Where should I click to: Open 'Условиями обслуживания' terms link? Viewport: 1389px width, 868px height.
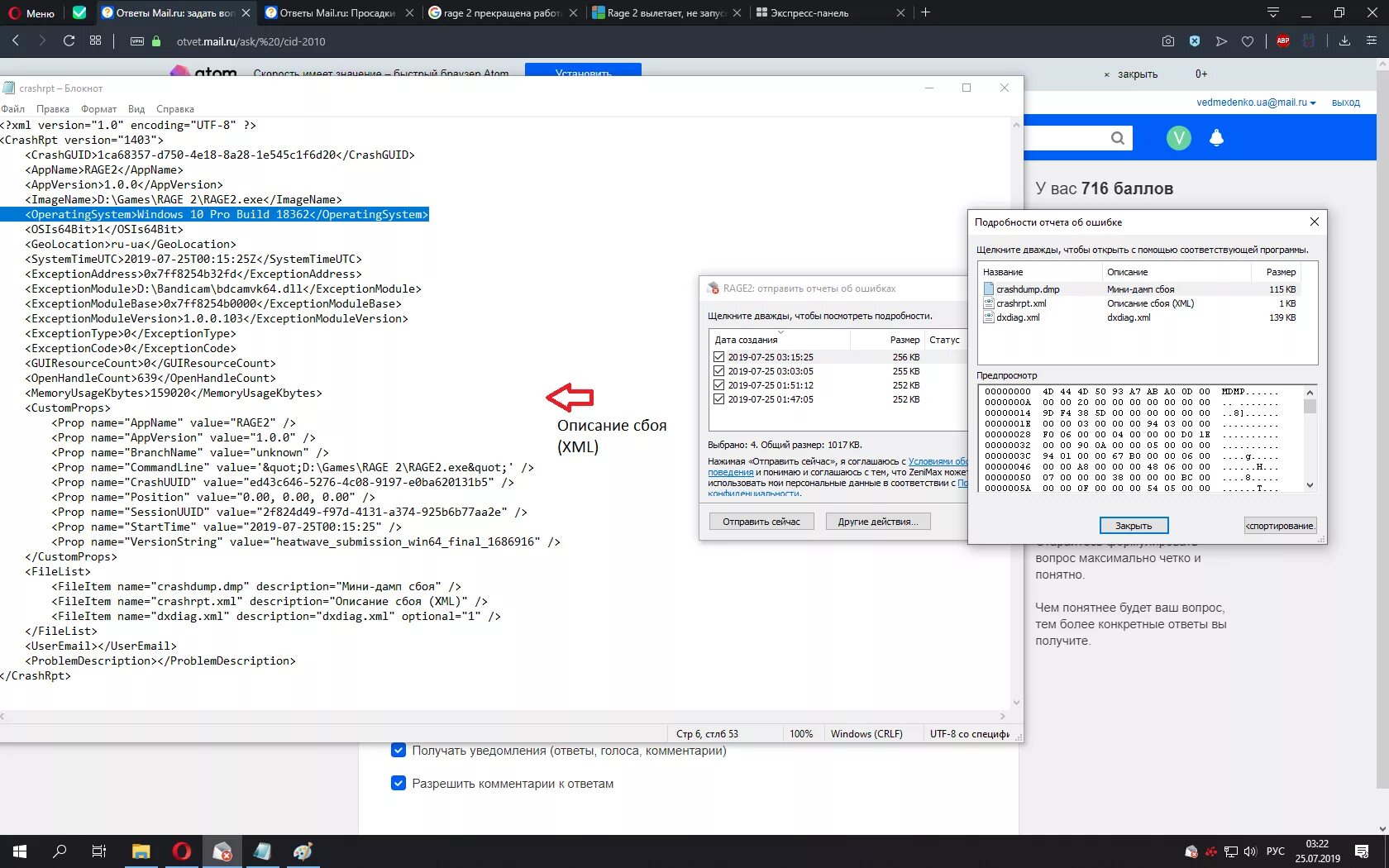point(938,461)
